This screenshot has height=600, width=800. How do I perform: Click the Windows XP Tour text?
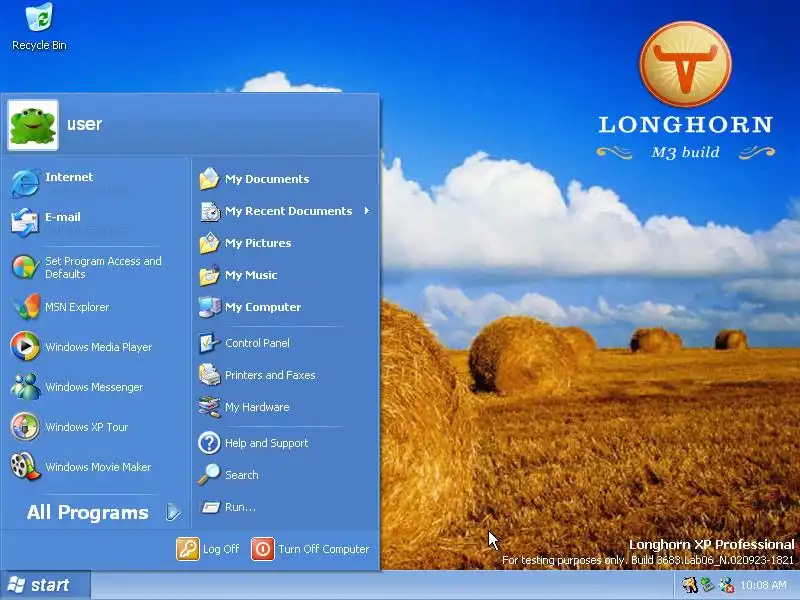click(87, 427)
